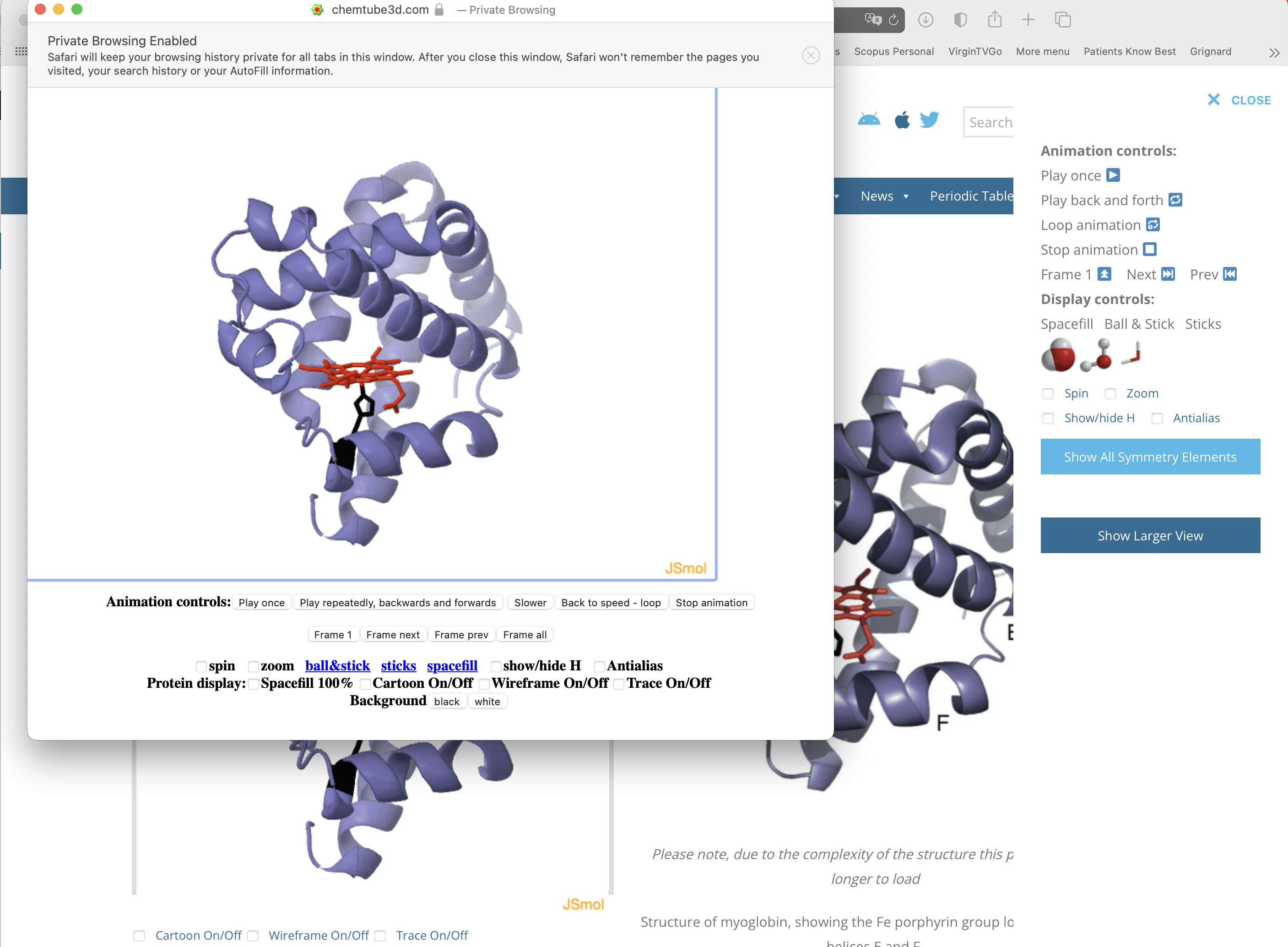Image resolution: width=1288 pixels, height=947 pixels.
Task: Toggle the zoom checkbox in popup
Action: (253, 666)
